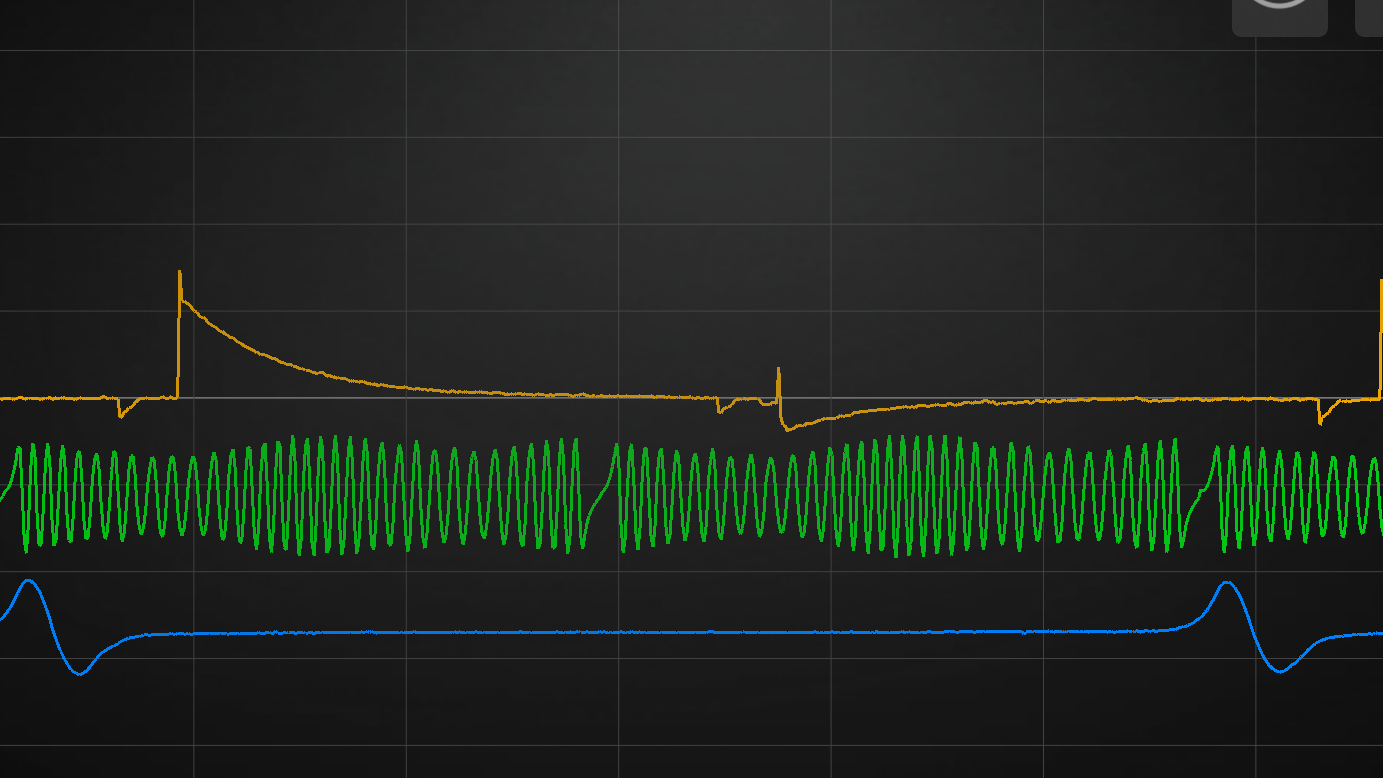This screenshot has width=1383, height=778.
Task: Click the orange undershoot after the middle spike
Action: [x=790, y=428]
